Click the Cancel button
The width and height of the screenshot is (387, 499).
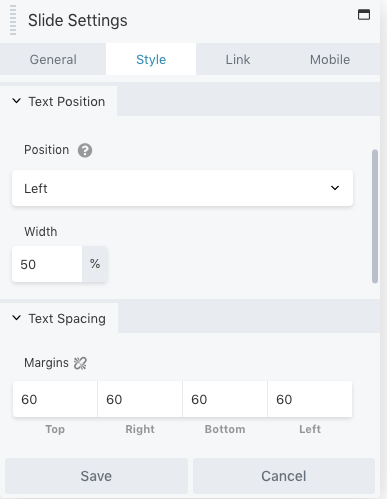click(284, 476)
